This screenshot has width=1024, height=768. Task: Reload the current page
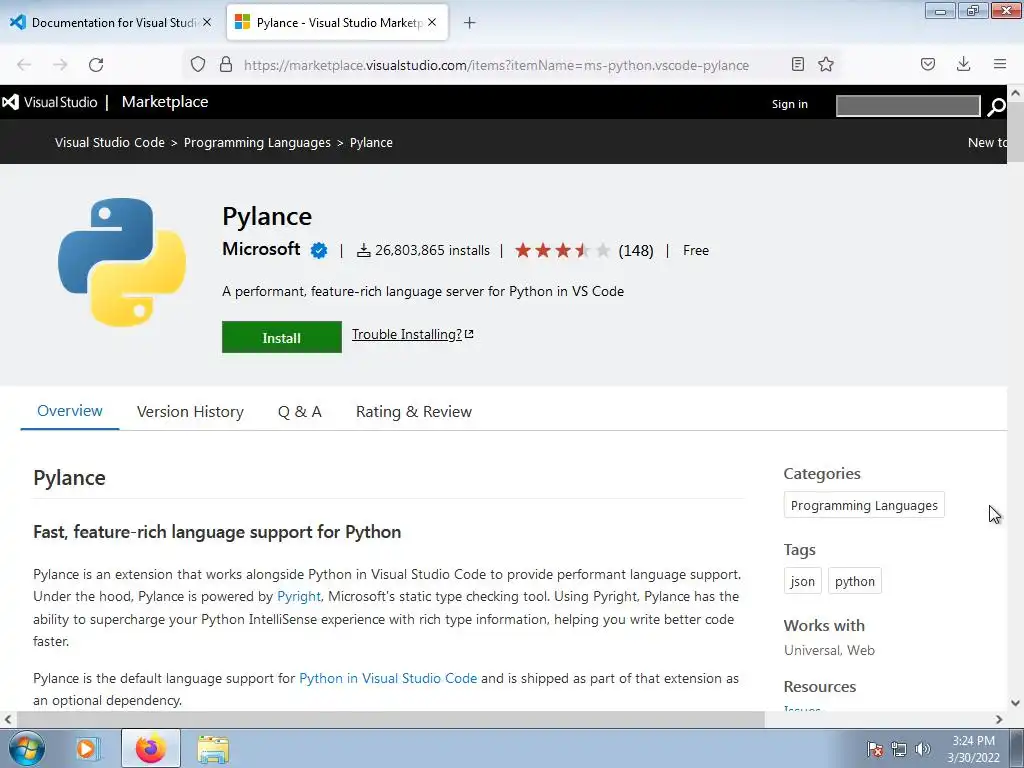[x=96, y=65]
